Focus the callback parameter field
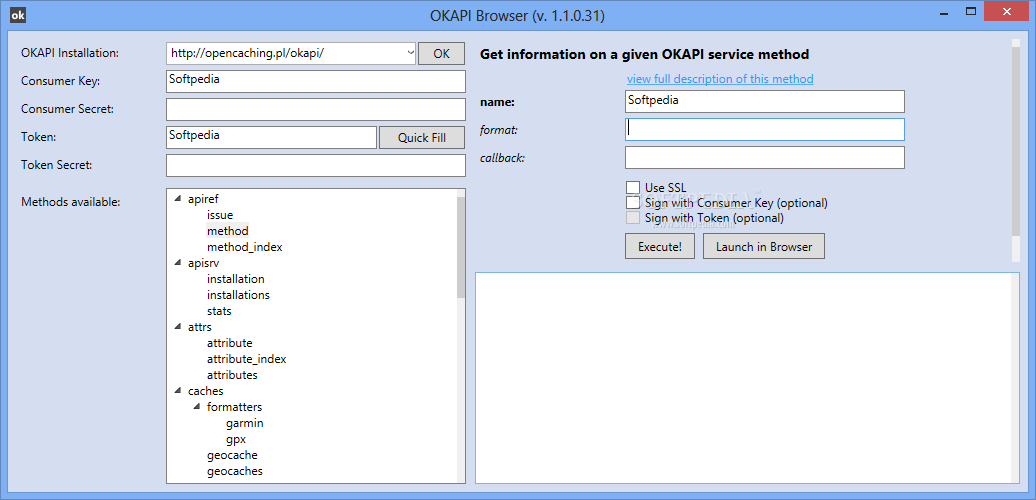The width and height of the screenshot is (1036, 500). coord(764,158)
